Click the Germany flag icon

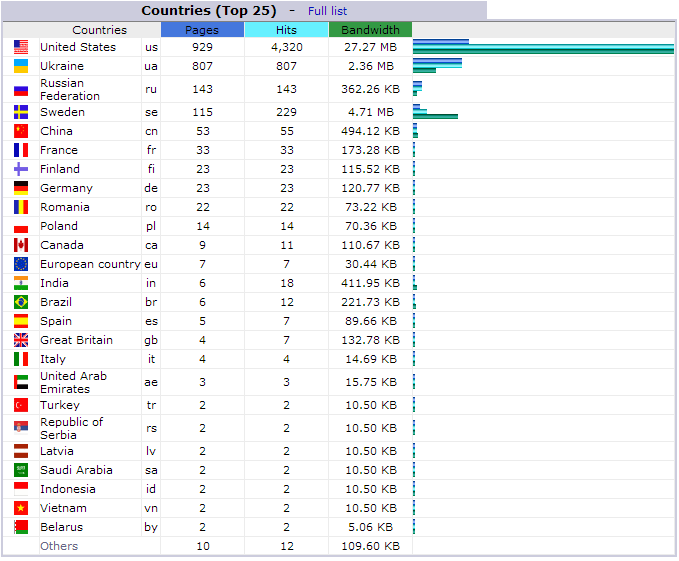21,188
